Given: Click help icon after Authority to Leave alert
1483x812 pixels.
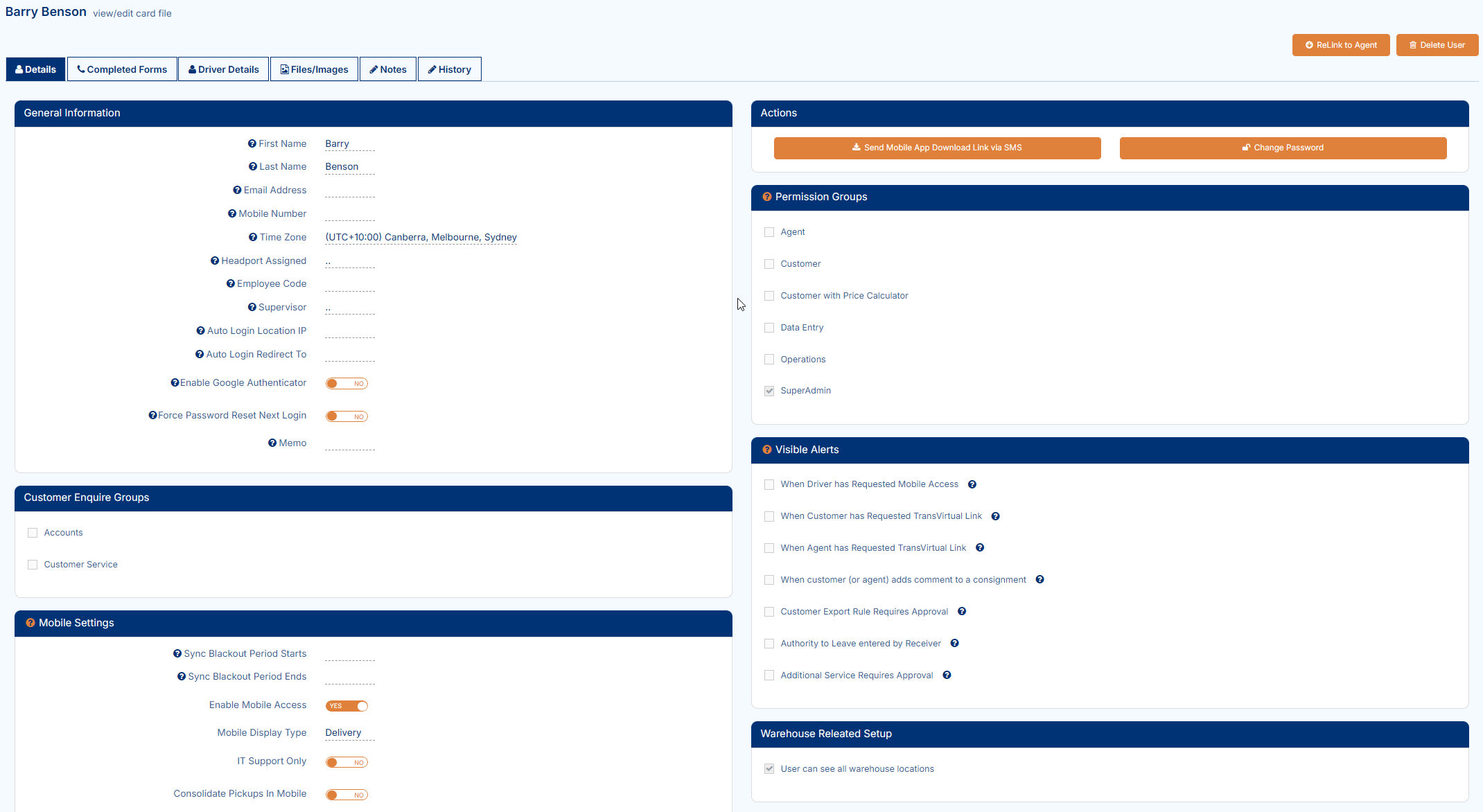Looking at the screenshot, I should point(955,644).
